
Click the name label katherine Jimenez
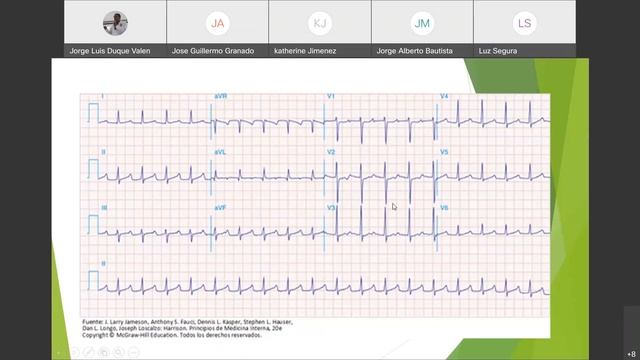(x=305, y=51)
